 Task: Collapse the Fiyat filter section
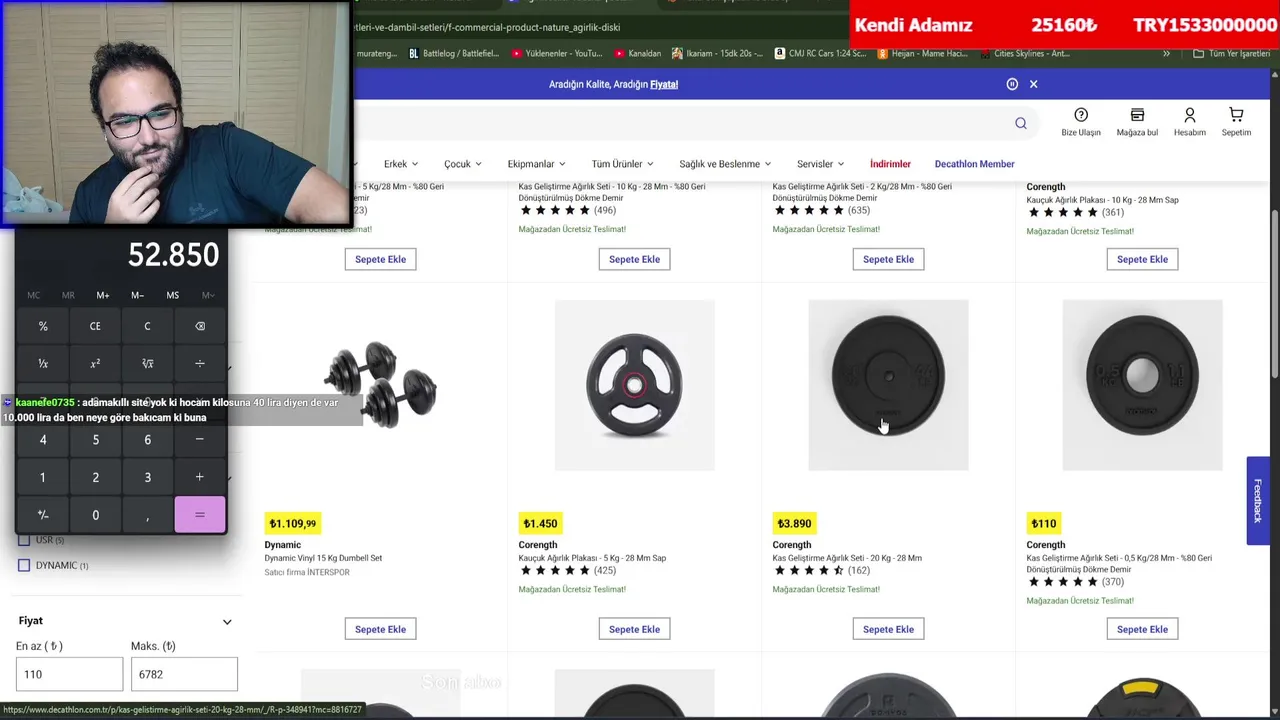click(x=227, y=621)
